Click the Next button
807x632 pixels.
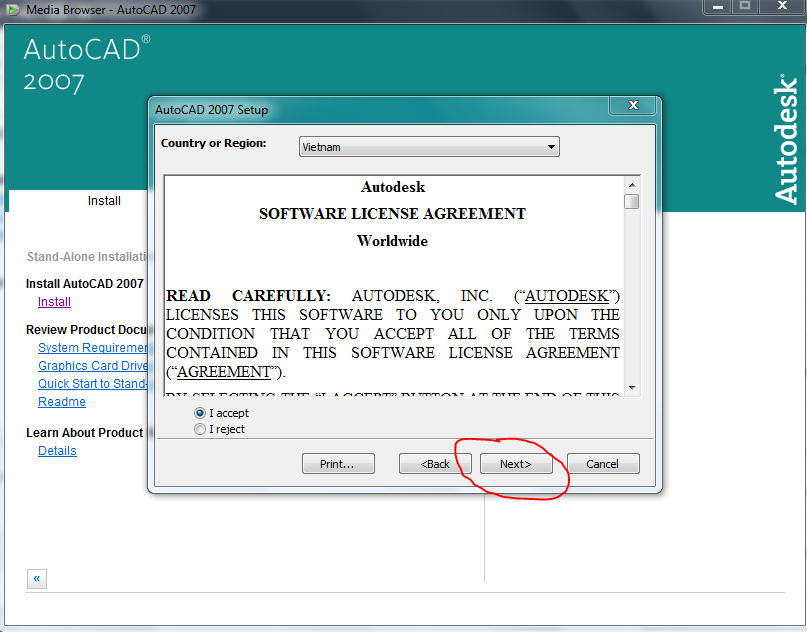pyautogui.click(x=515, y=463)
